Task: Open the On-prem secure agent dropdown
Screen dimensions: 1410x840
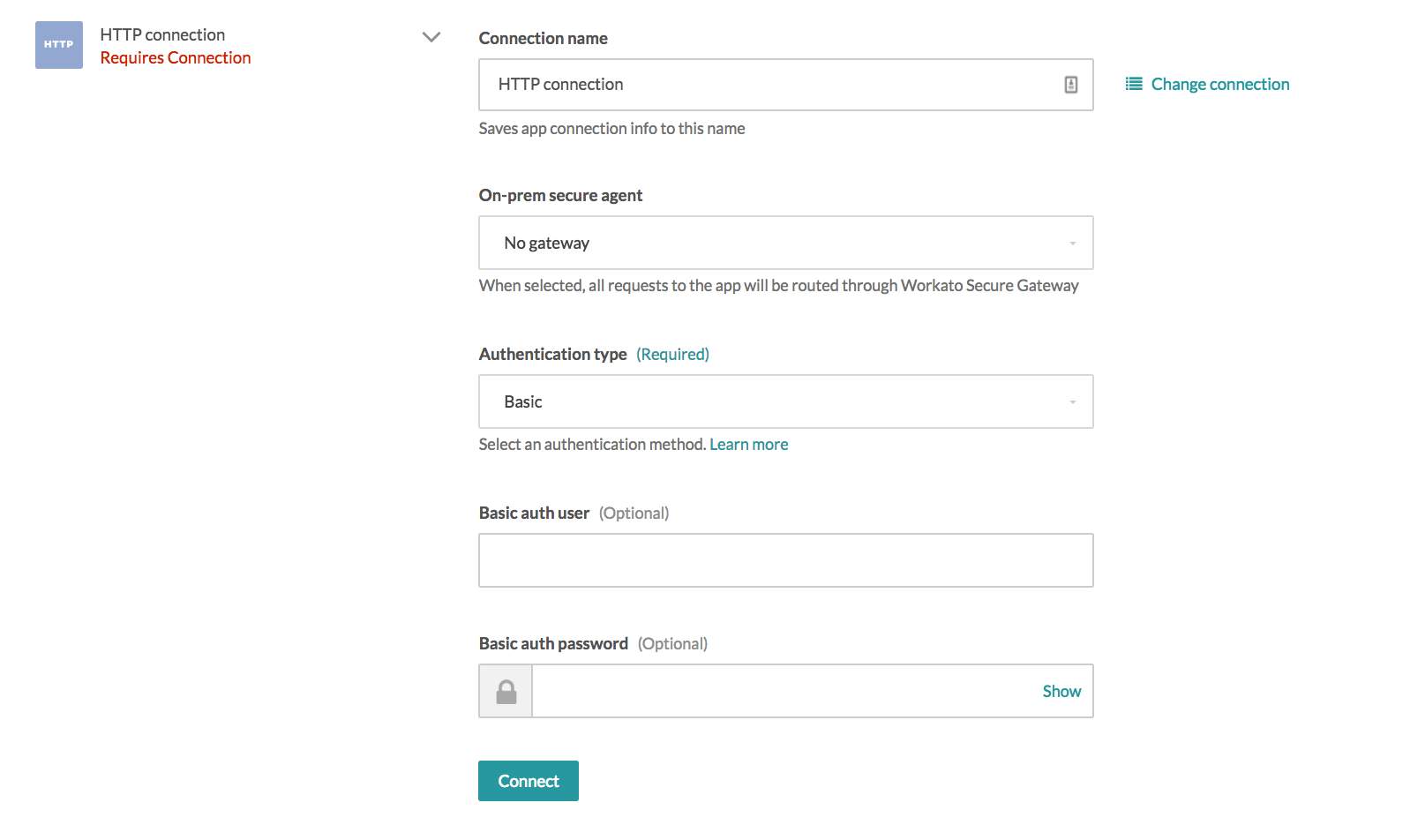Action: coord(785,243)
